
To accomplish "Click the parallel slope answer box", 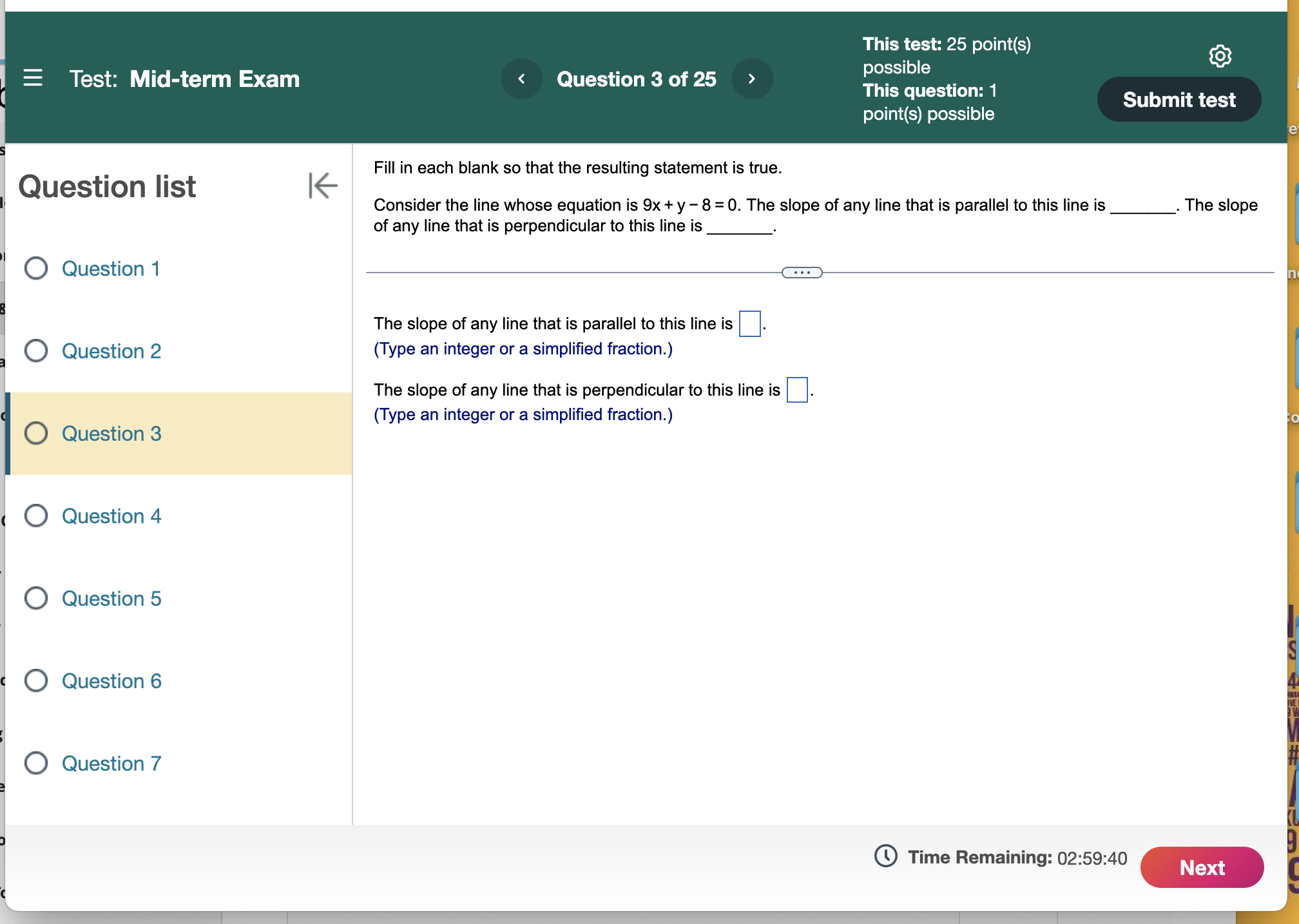I will (x=749, y=323).
